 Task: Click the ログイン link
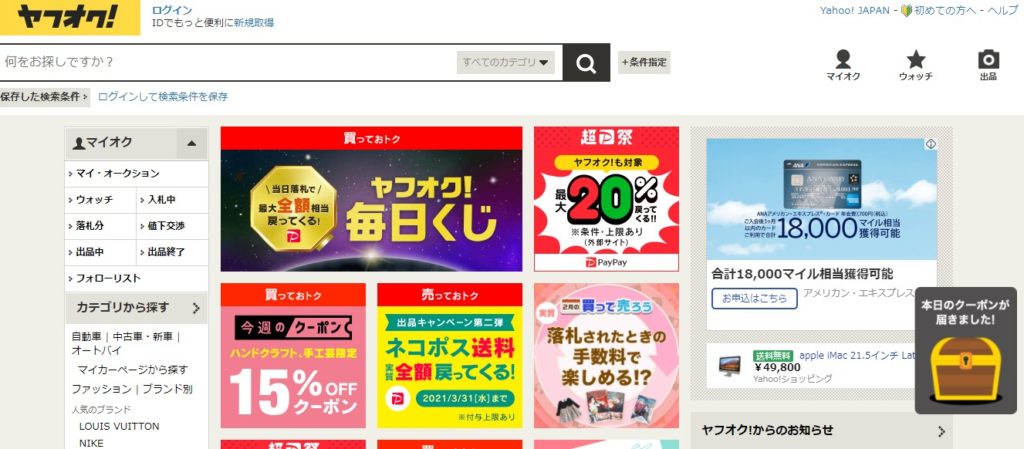tap(172, 10)
